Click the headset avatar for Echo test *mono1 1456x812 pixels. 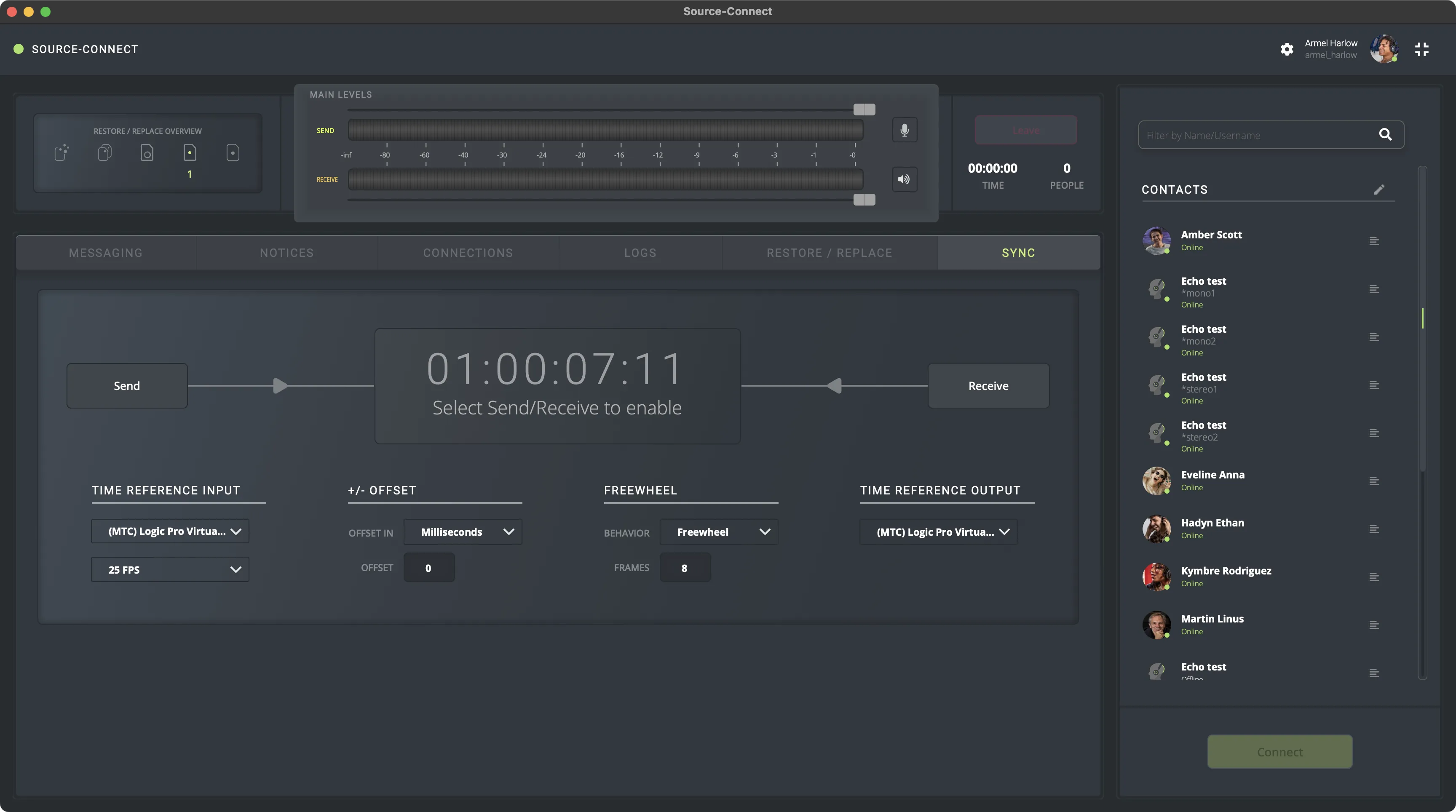1156,289
